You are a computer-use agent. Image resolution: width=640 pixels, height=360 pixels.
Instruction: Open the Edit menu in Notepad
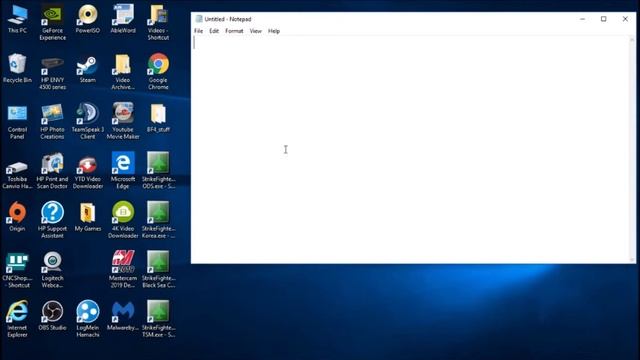[214, 31]
